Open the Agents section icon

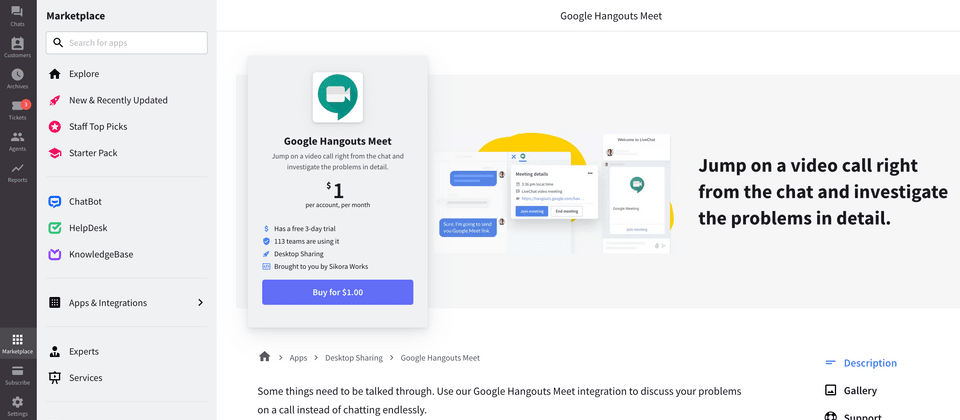(x=17, y=137)
